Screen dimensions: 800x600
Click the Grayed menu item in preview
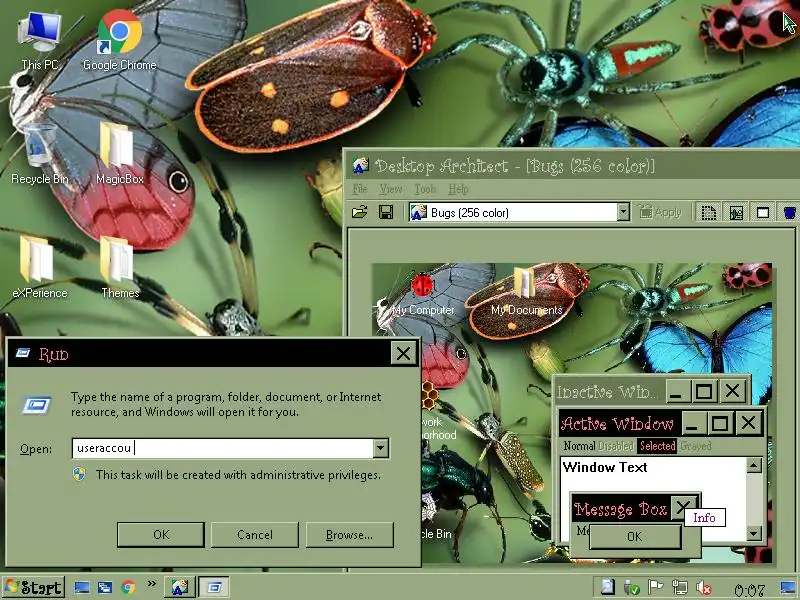(695, 446)
